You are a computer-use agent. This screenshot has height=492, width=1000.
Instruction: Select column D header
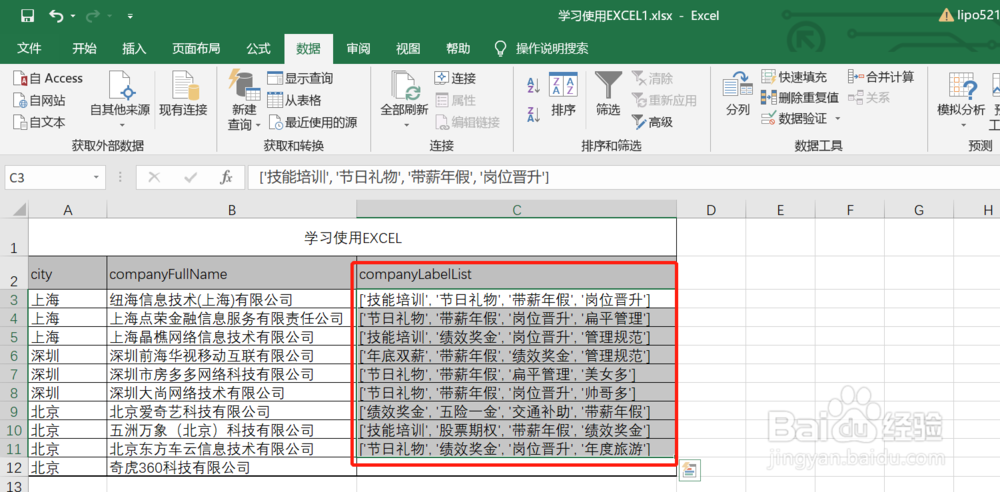711,210
